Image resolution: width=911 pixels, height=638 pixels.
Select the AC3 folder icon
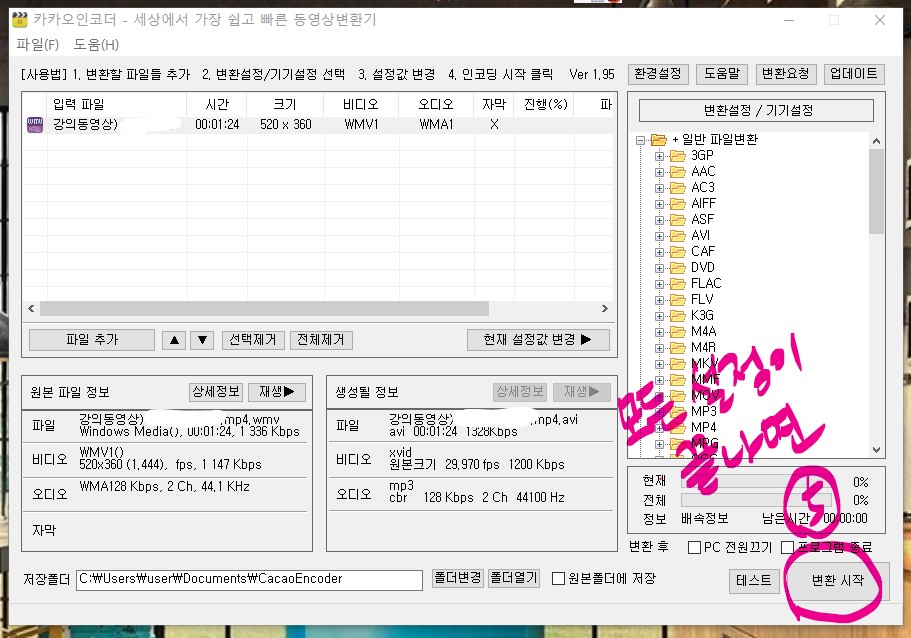coord(677,188)
